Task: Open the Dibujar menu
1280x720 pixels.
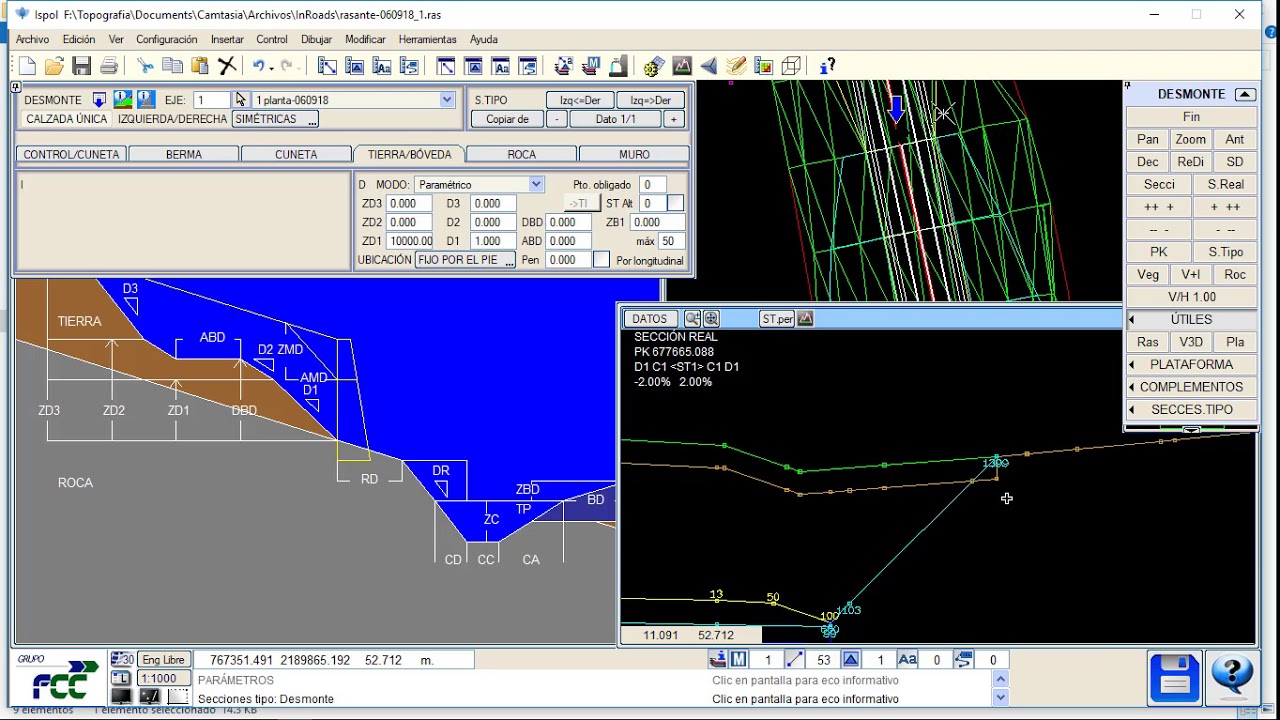Action: (x=316, y=40)
